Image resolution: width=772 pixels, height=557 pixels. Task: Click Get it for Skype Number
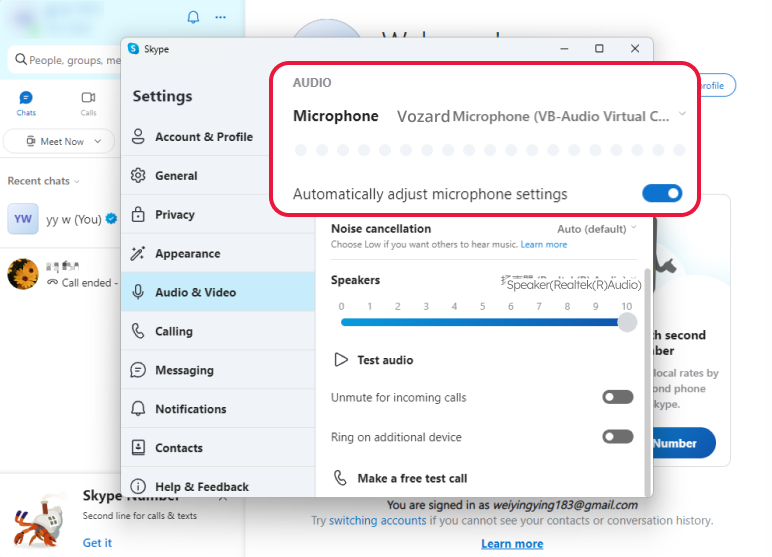(97, 543)
